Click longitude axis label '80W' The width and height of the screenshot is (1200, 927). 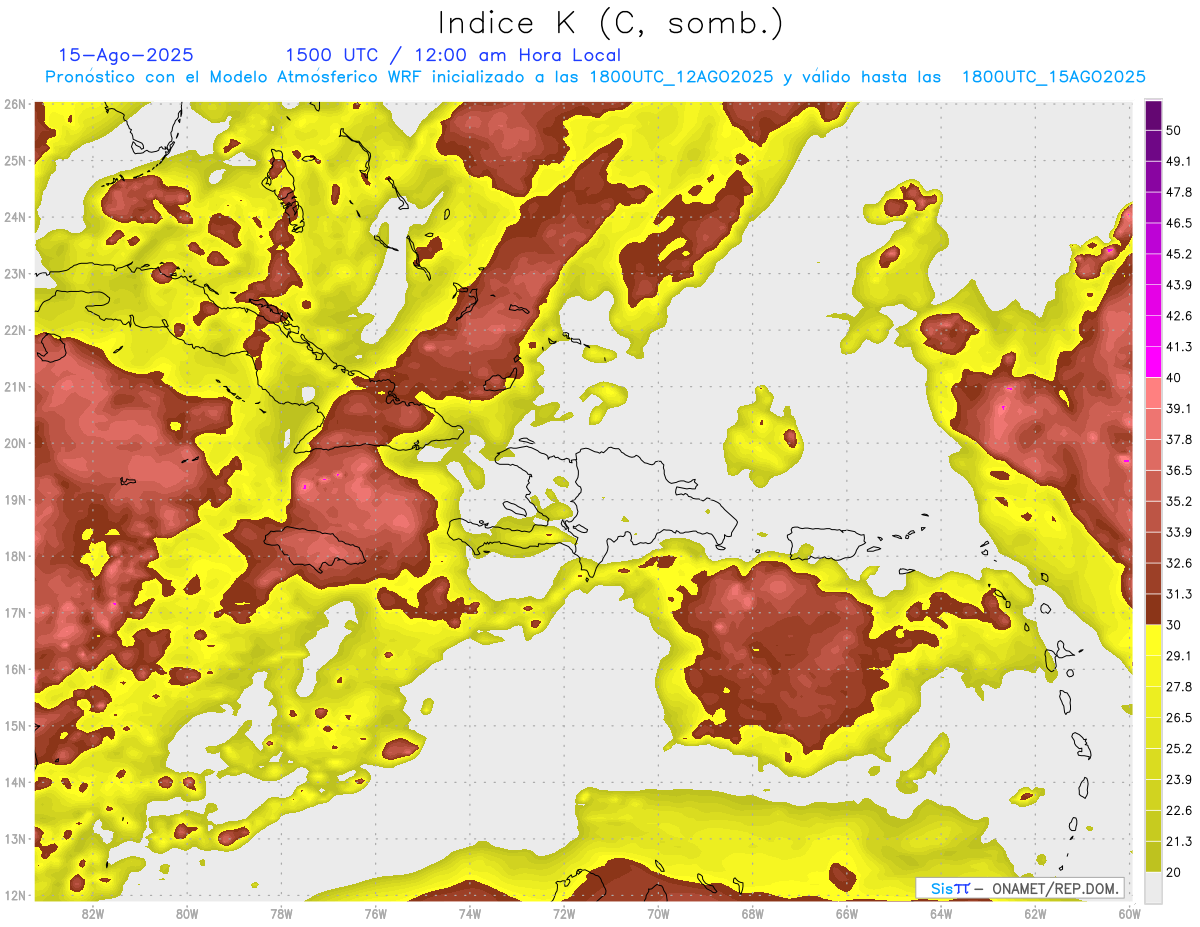[186, 913]
